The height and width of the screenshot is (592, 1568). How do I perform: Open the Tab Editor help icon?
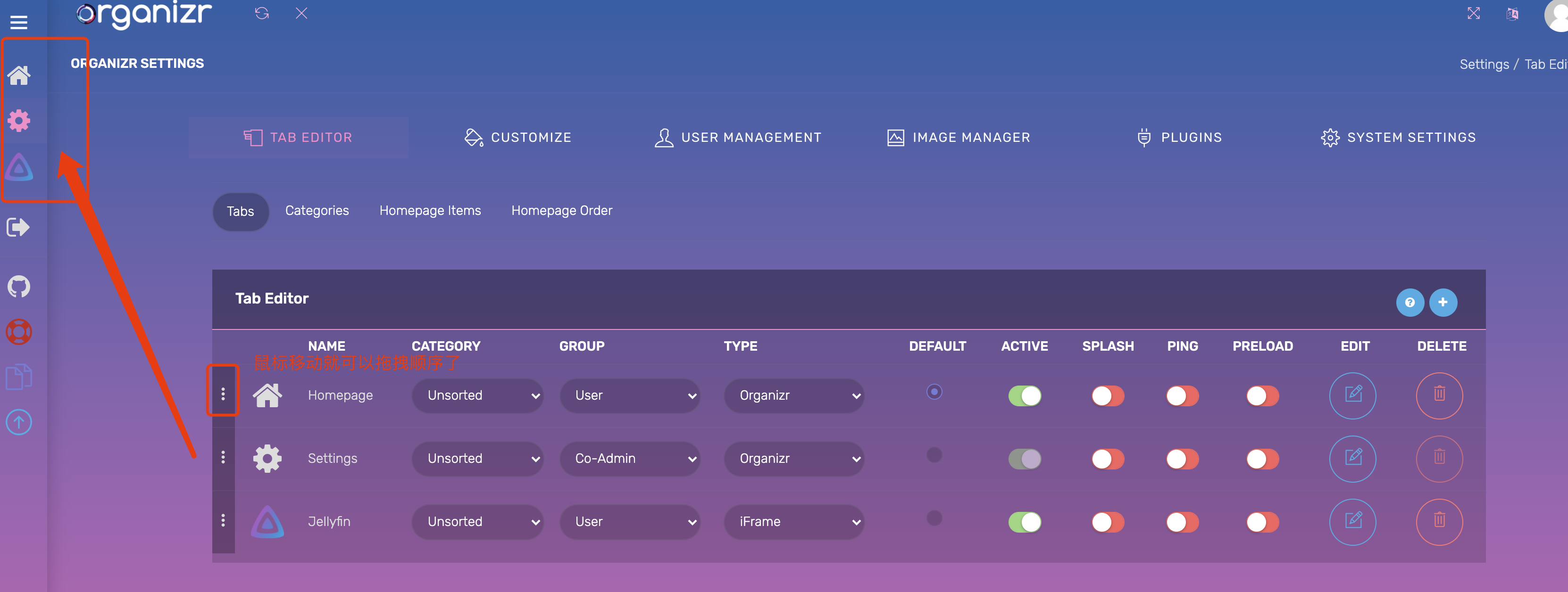click(x=1409, y=303)
